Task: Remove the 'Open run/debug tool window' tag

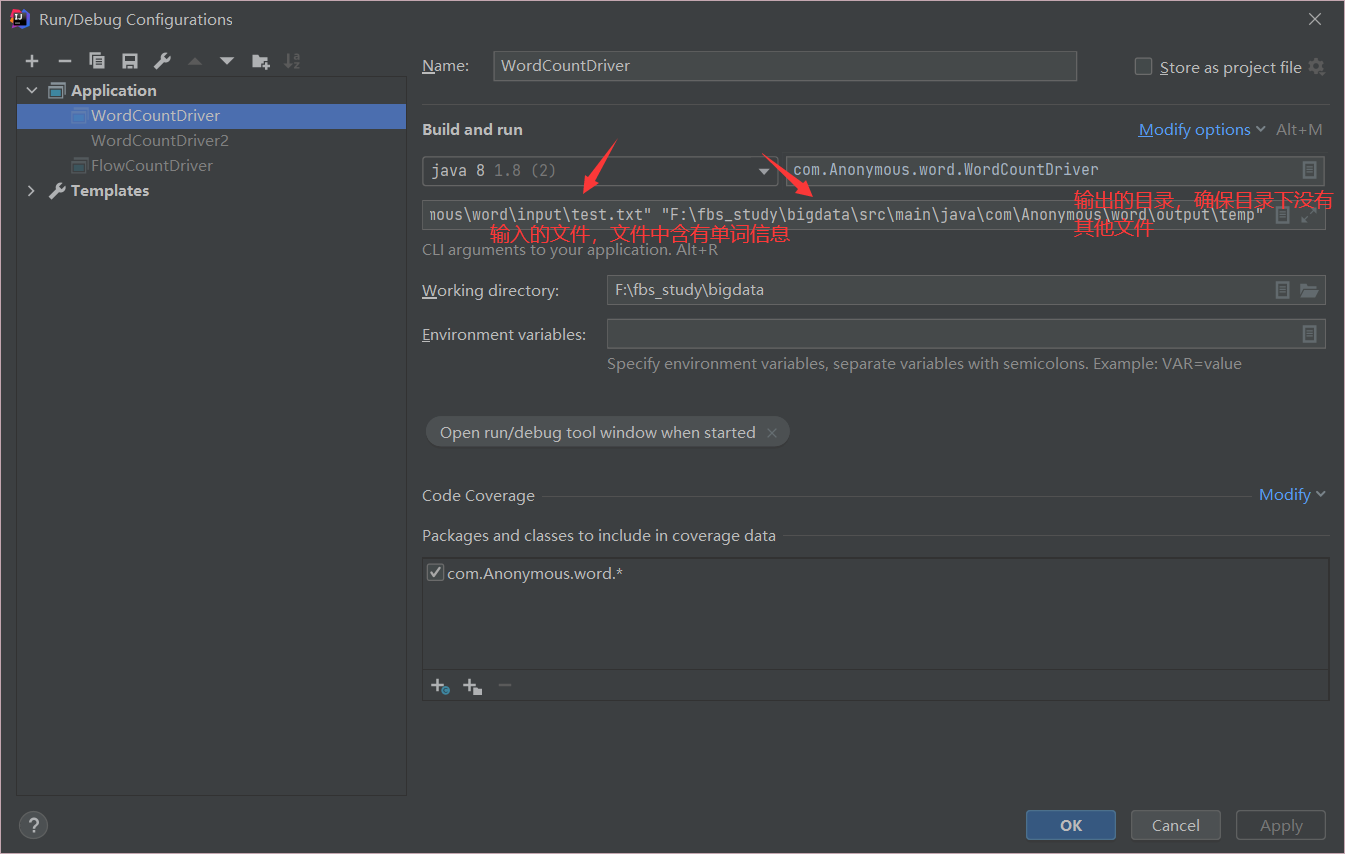Action: point(772,433)
